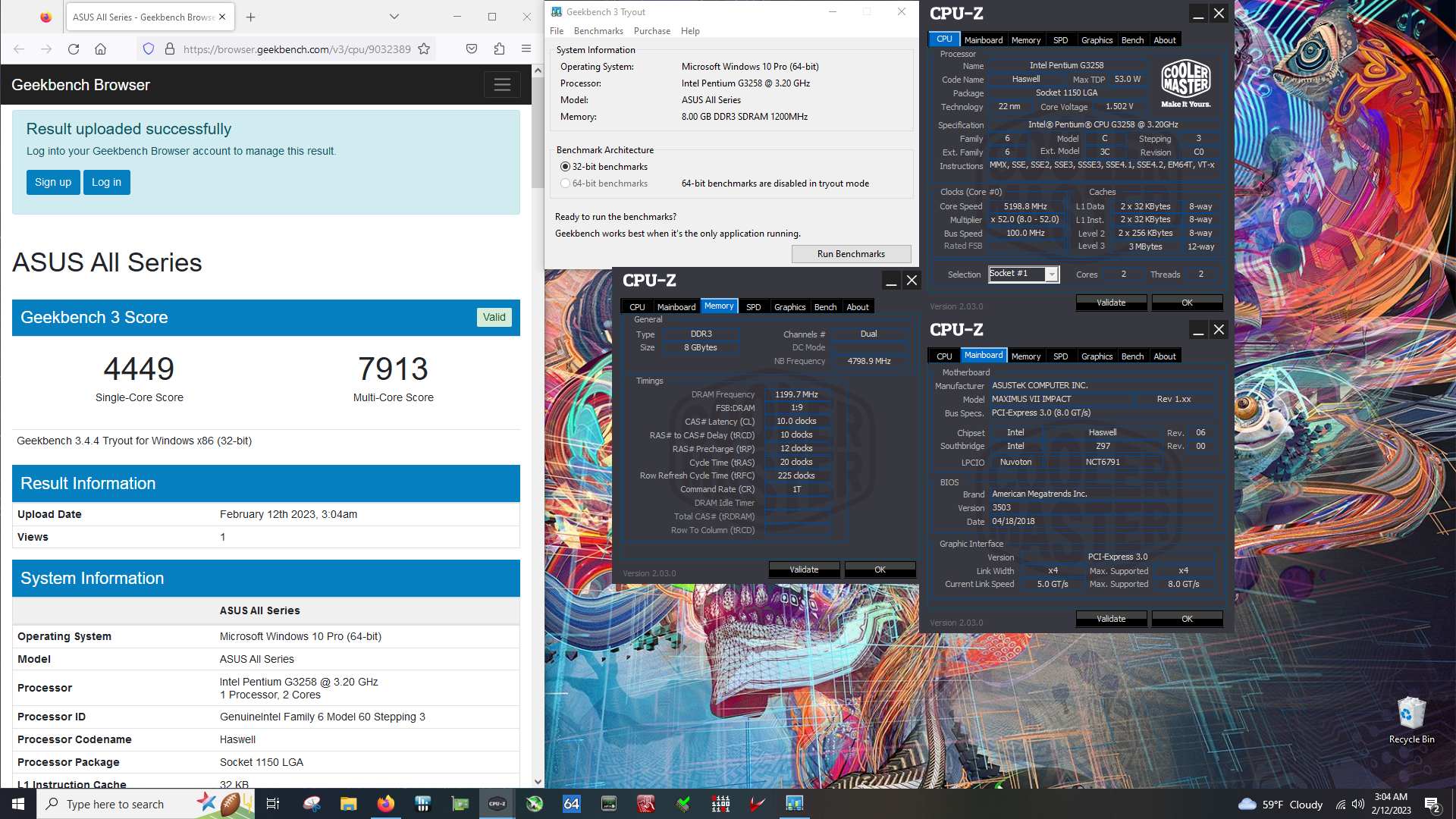Image resolution: width=1456 pixels, height=819 pixels.
Task: Click the multi-core score 7913
Action: click(x=393, y=369)
